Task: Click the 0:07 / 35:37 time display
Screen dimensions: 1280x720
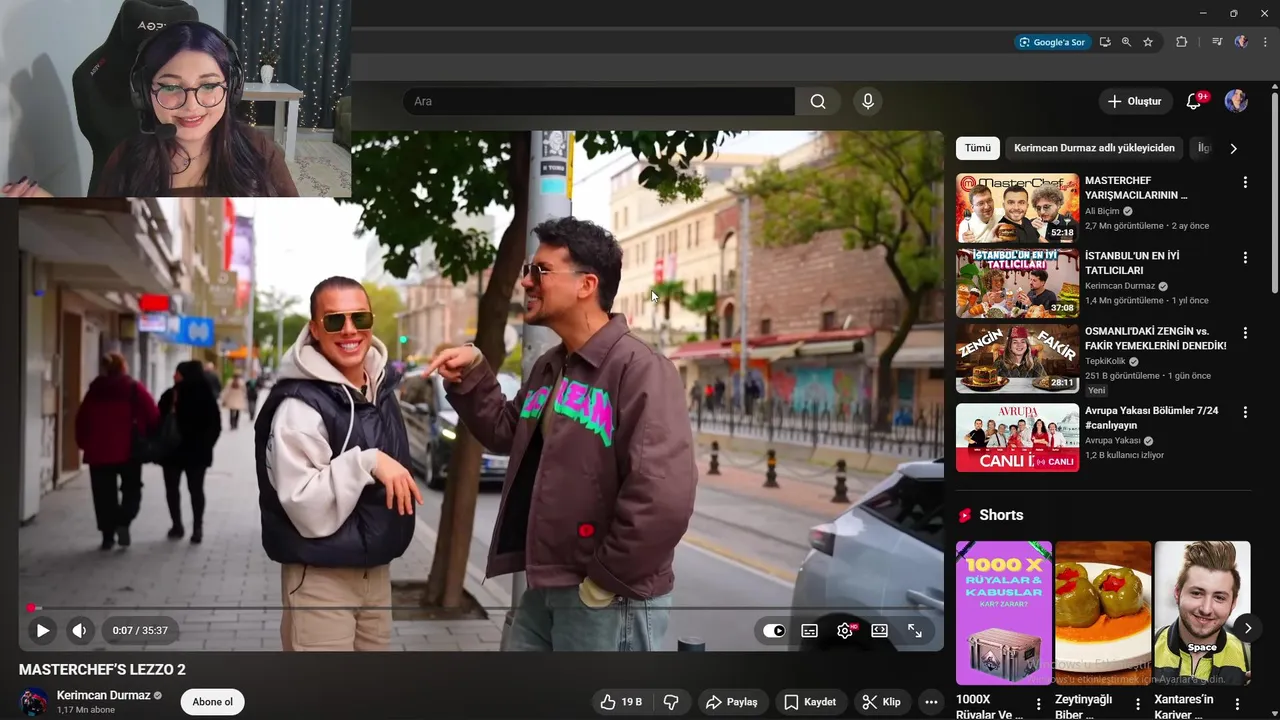Action: pyautogui.click(x=140, y=631)
